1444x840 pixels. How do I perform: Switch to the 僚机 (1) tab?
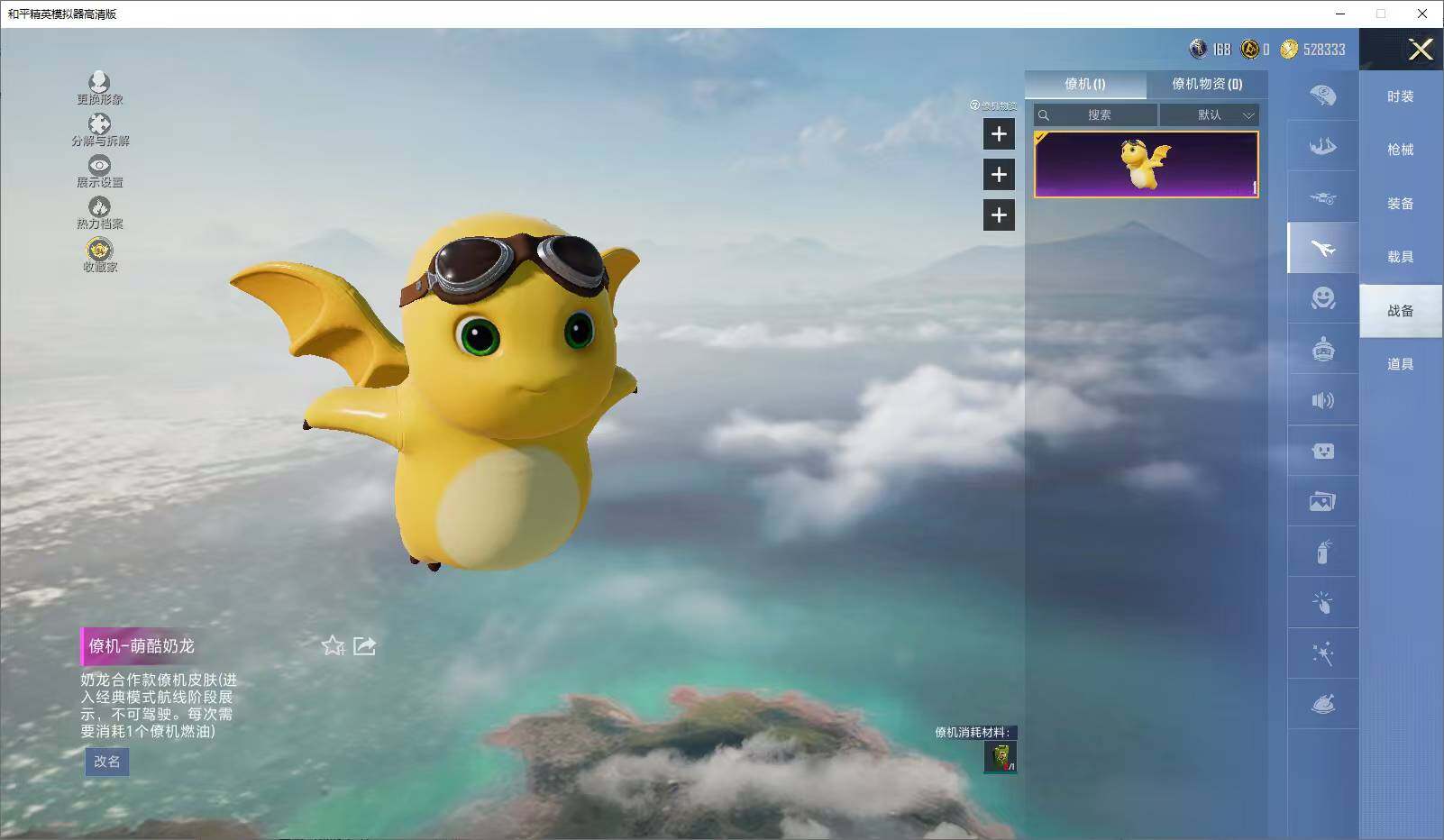(1085, 84)
